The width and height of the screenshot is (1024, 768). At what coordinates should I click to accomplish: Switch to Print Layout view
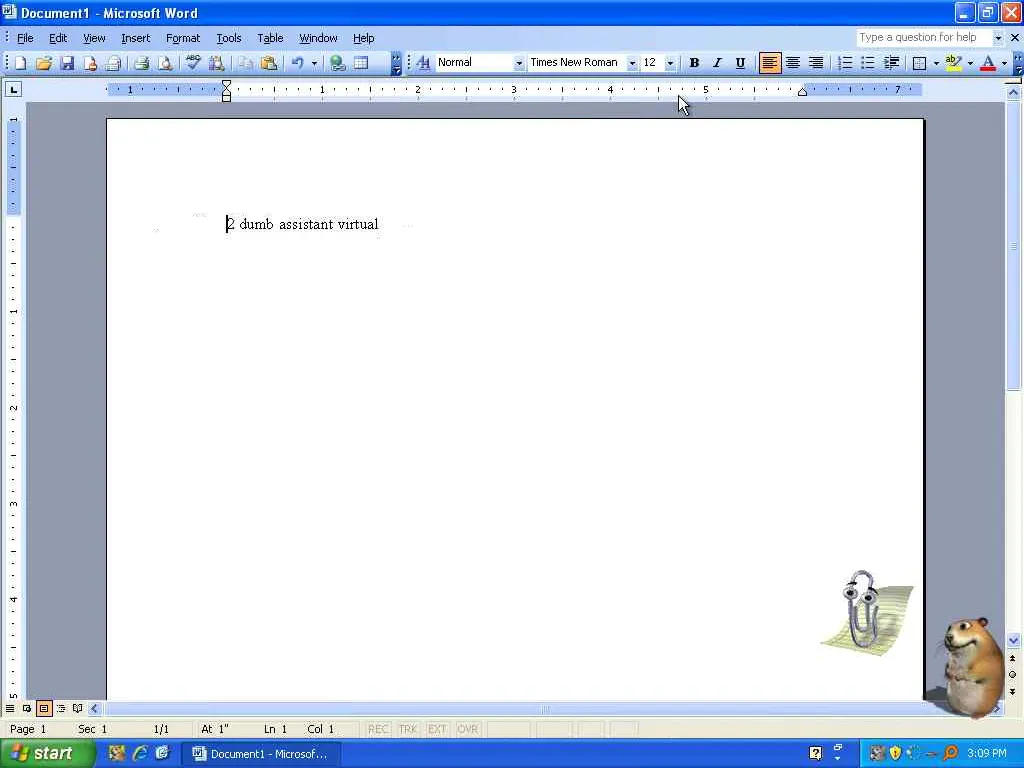[x=44, y=709]
